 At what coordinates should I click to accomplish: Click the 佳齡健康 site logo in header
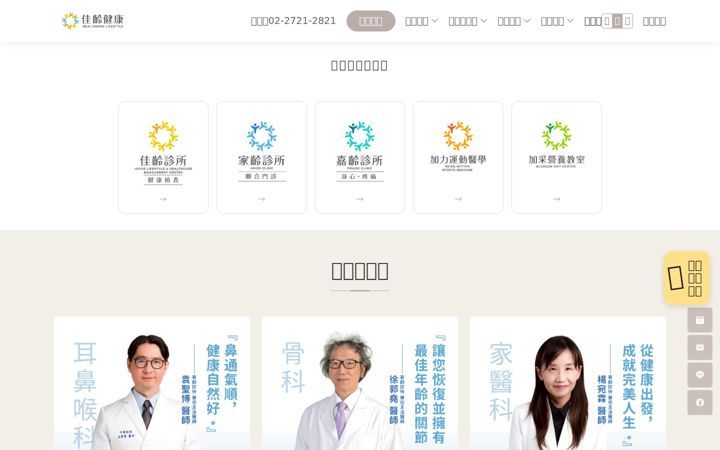93,21
